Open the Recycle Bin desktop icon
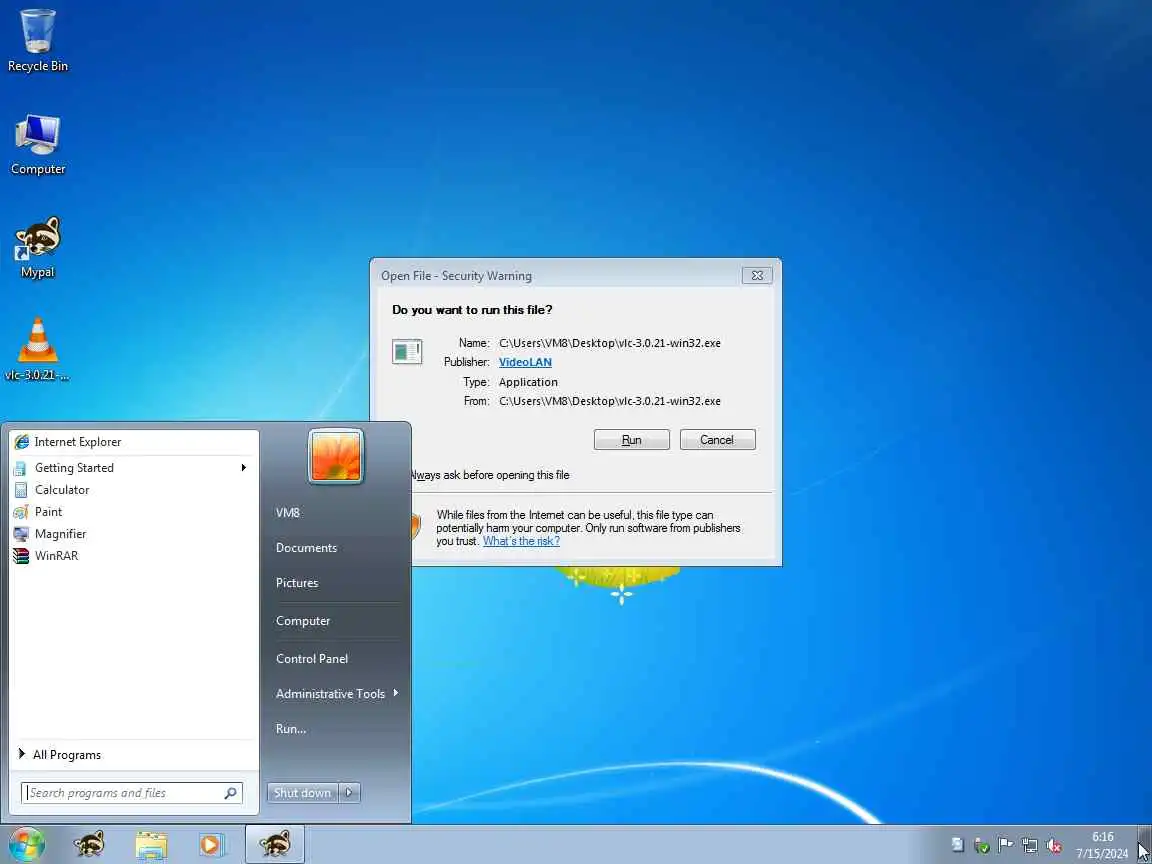Screen dimensions: 1152x864 point(37,40)
